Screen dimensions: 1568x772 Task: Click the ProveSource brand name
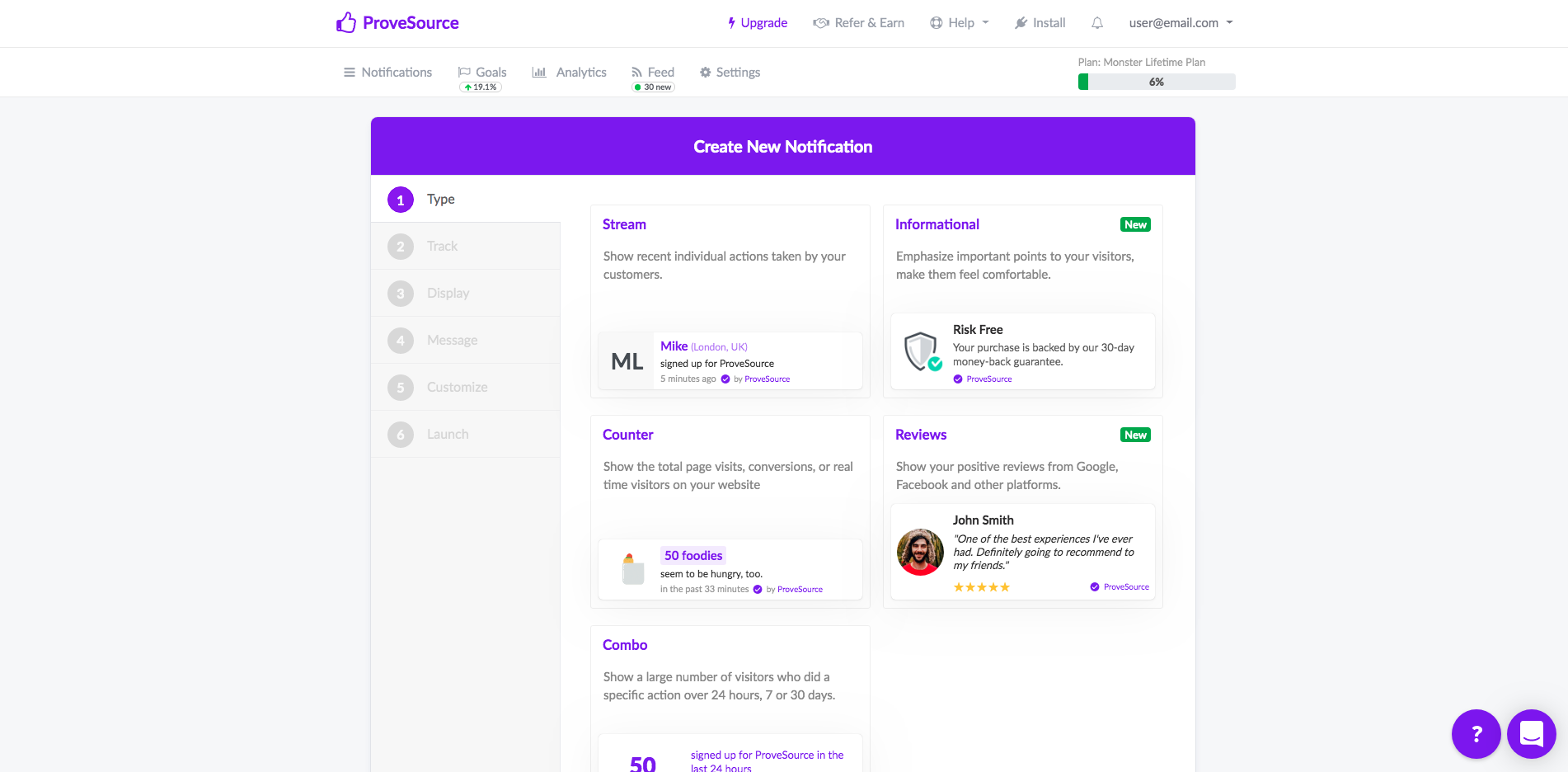coord(411,23)
